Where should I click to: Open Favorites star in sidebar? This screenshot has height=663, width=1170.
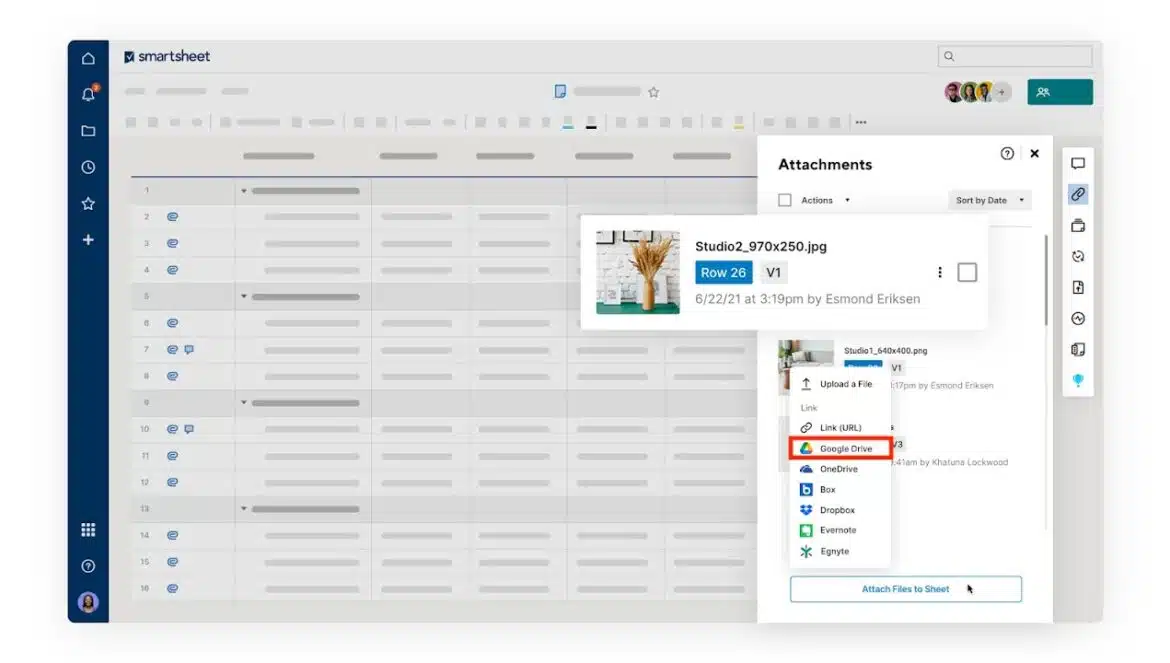[x=88, y=204]
